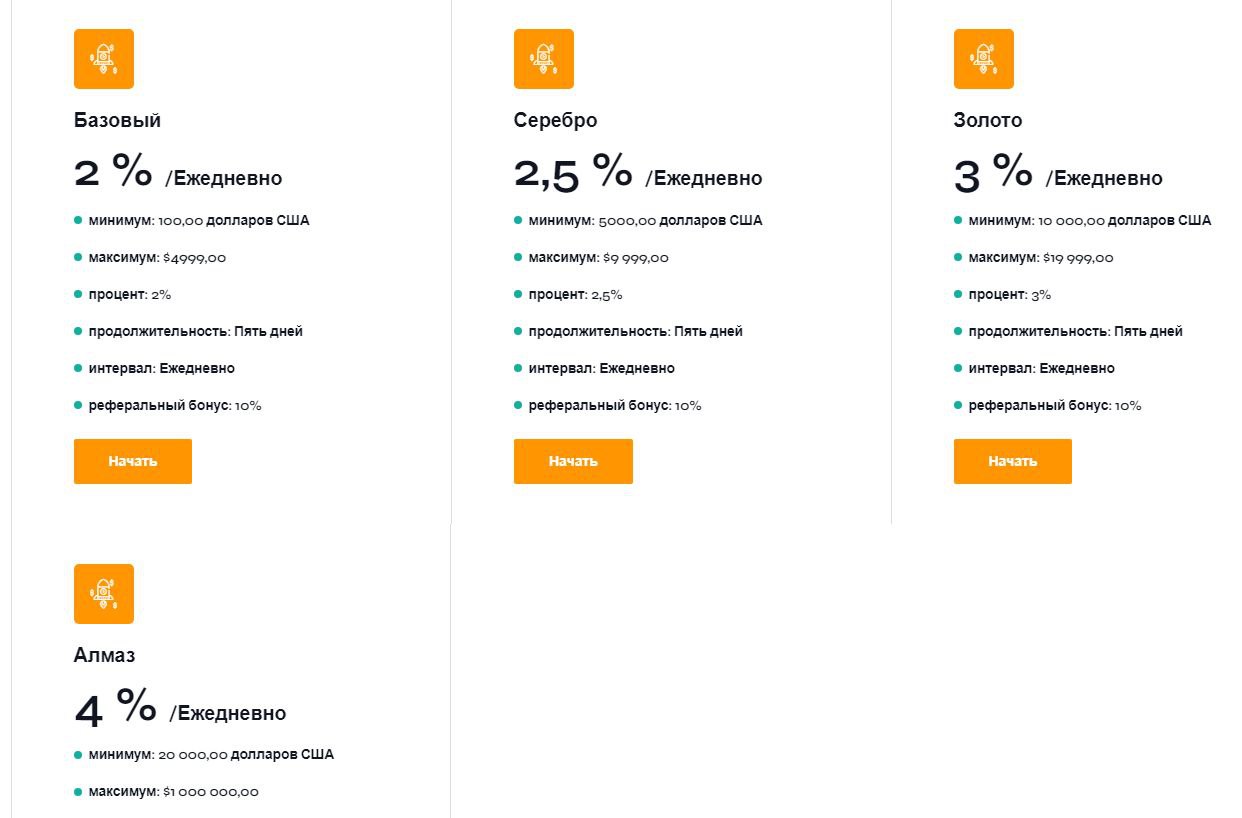Select the Базовый plan title
The height and width of the screenshot is (818, 1242).
click(117, 120)
